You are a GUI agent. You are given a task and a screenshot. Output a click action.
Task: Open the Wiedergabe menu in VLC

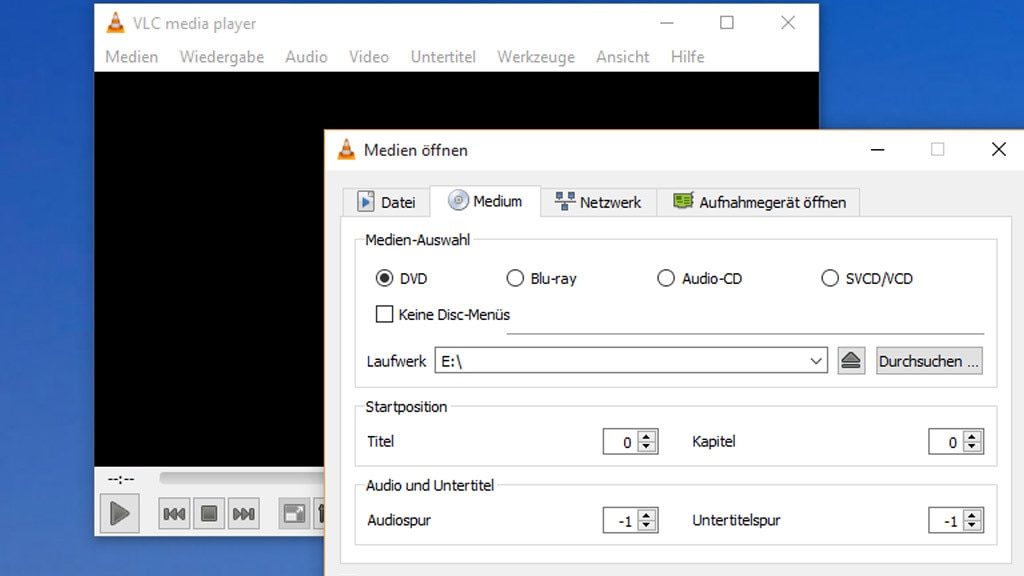point(221,57)
